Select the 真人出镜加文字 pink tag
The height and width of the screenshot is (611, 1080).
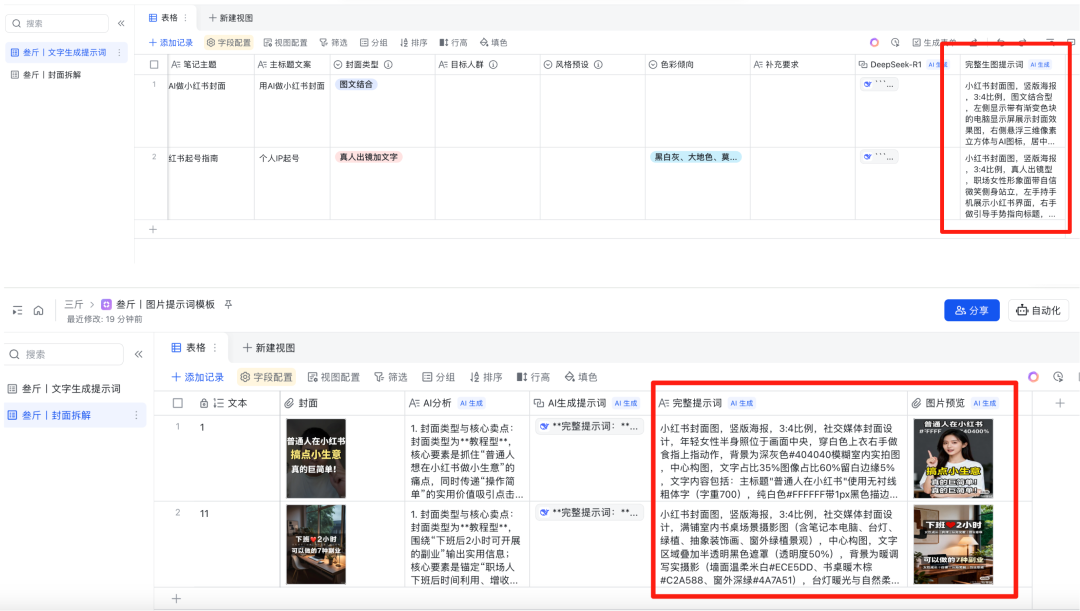(368, 157)
